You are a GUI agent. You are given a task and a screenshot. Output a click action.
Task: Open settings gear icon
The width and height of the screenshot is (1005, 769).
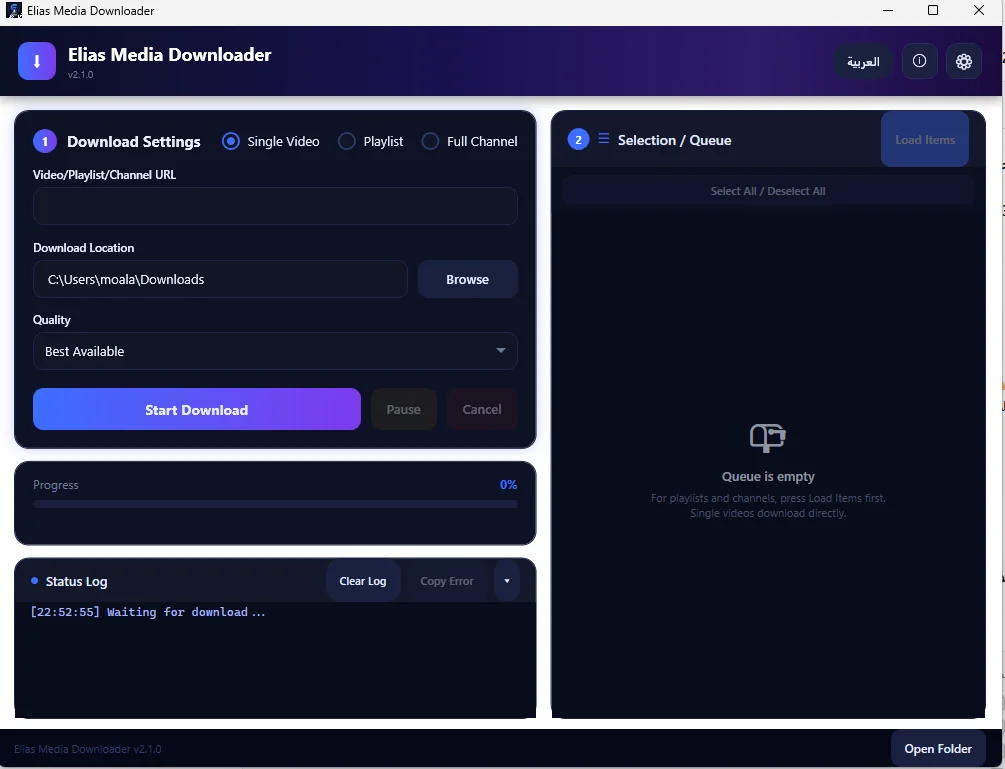tap(963, 62)
